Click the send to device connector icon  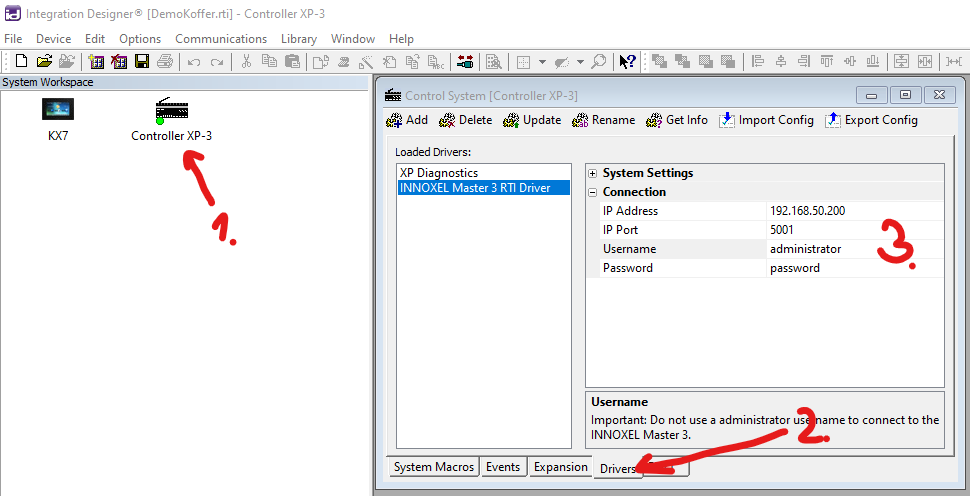465,61
